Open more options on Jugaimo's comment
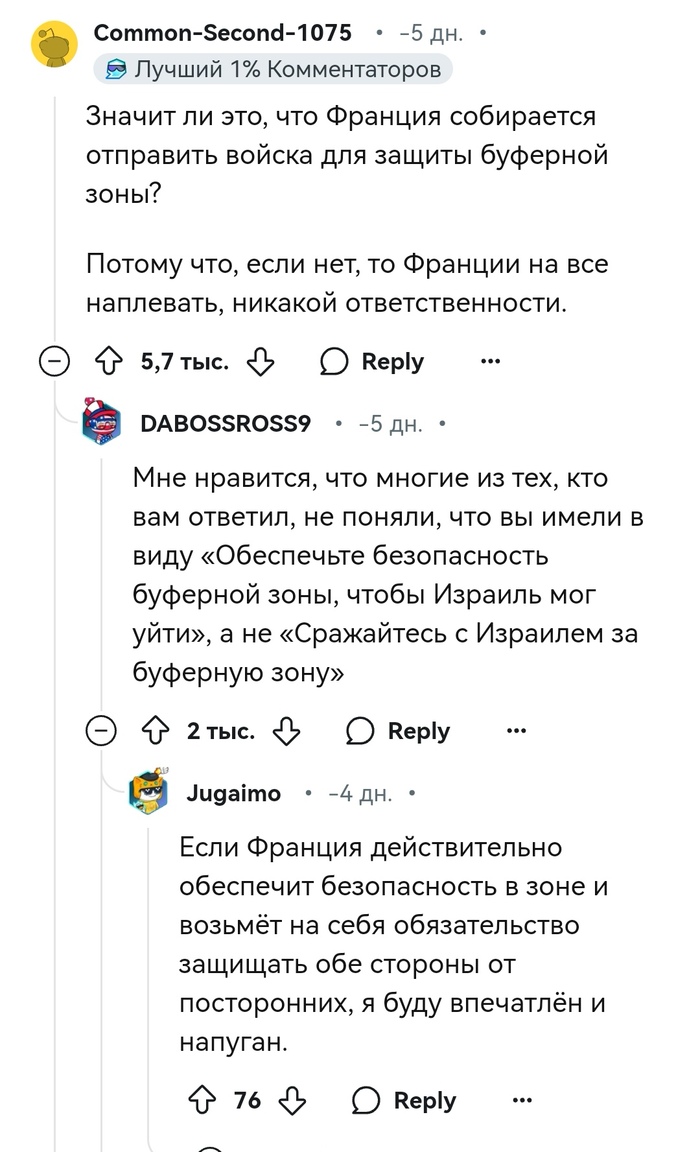 (x=522, y=1101)
